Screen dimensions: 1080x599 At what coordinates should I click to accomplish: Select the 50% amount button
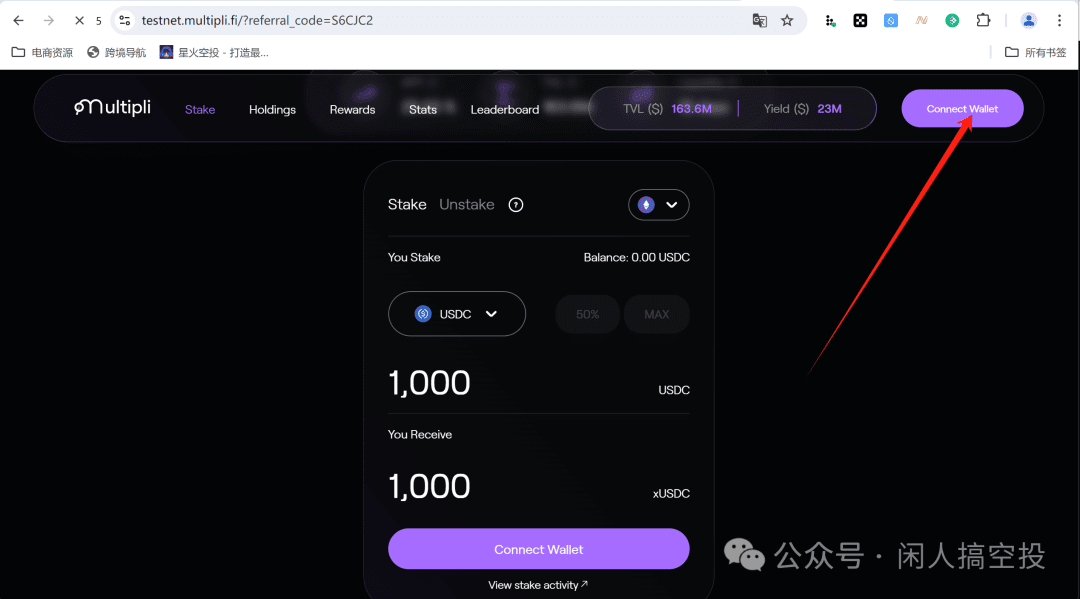click(588, 314)
